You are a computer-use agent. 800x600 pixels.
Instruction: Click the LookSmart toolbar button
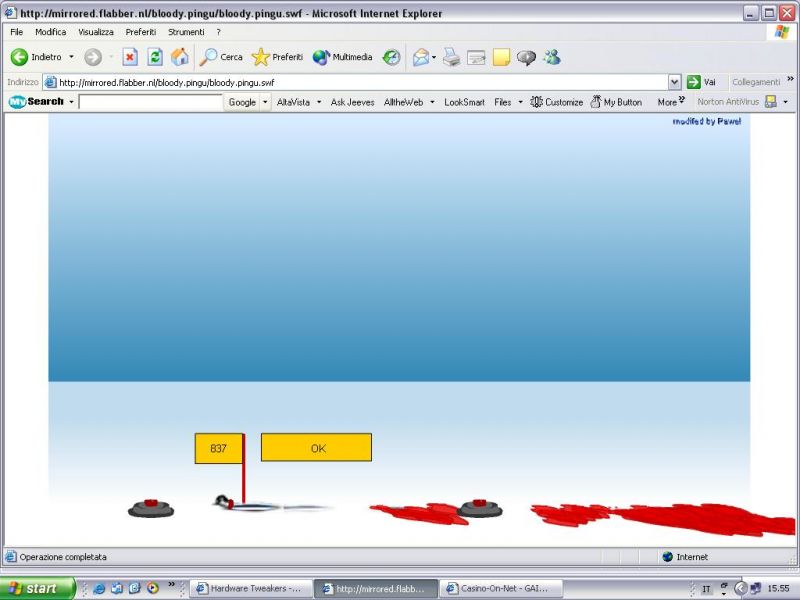point(464,102)
